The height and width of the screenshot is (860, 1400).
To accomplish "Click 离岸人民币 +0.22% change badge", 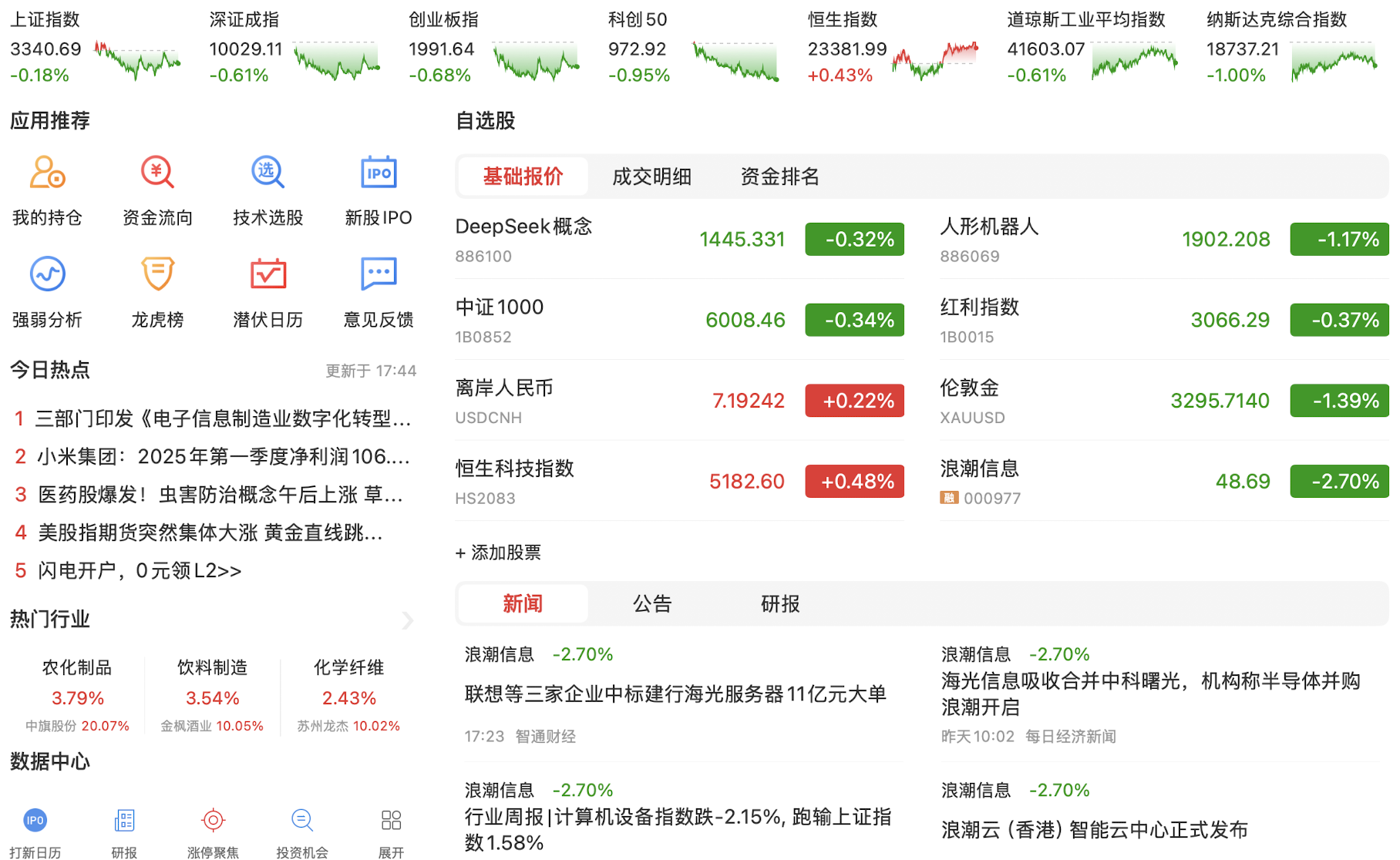I will [x=854, y=401].
